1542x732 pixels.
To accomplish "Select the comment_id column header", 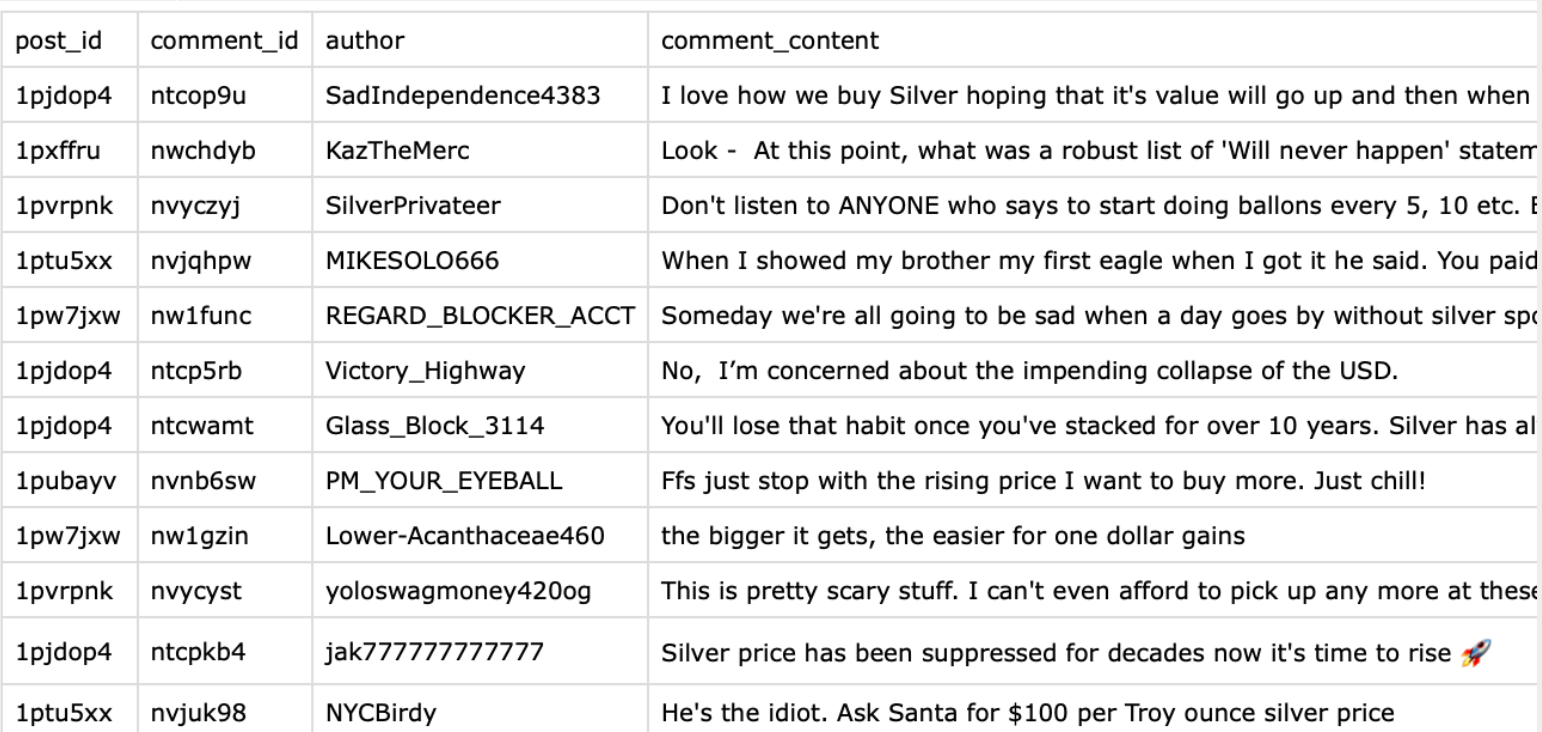I will (x=224, y=41).
